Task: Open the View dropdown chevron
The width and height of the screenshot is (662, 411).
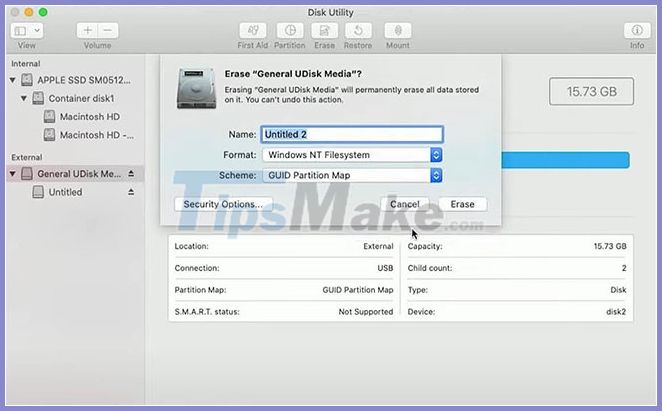Action: coord(37,30)
